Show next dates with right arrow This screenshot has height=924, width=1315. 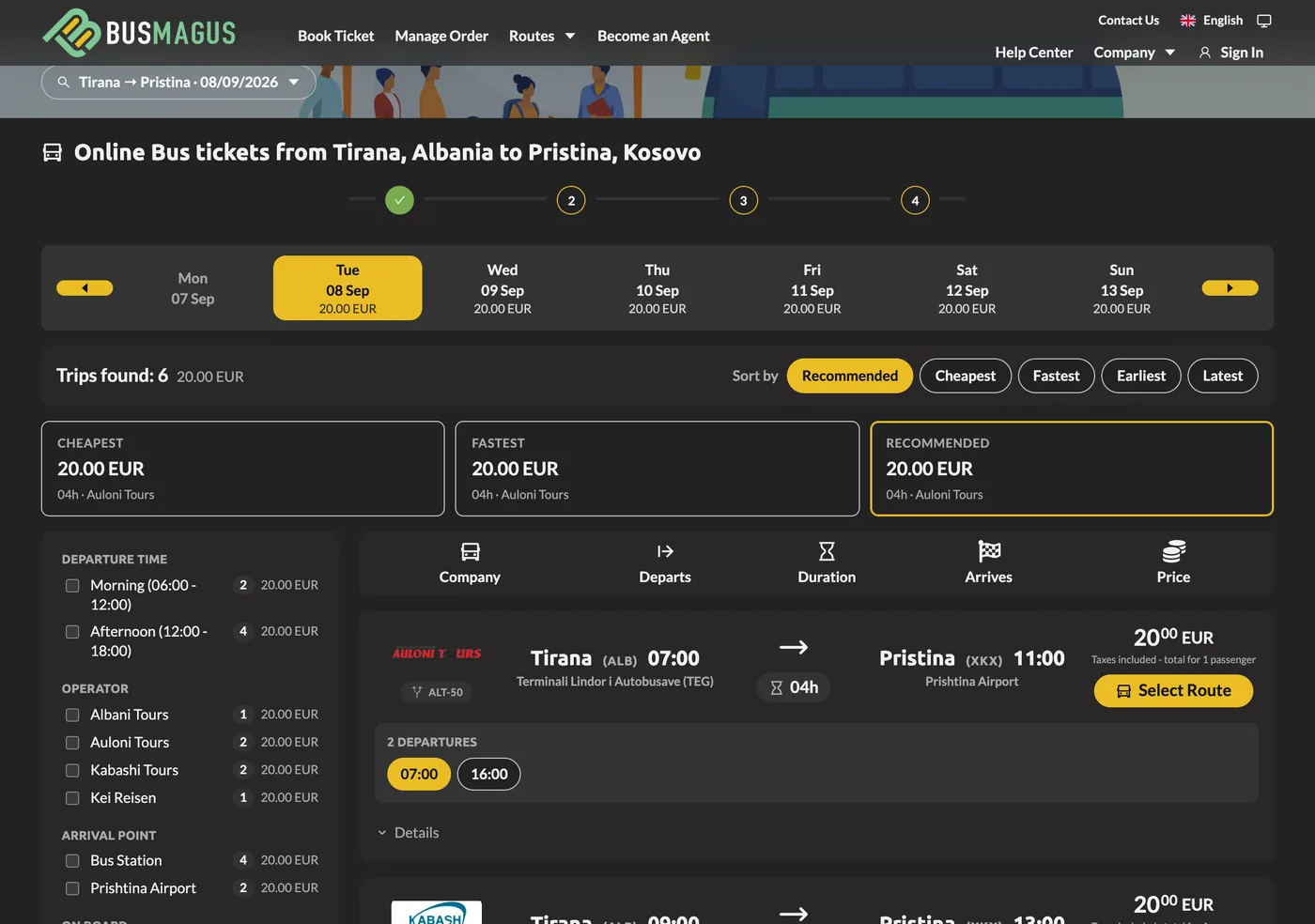(x=1230, y=288)
